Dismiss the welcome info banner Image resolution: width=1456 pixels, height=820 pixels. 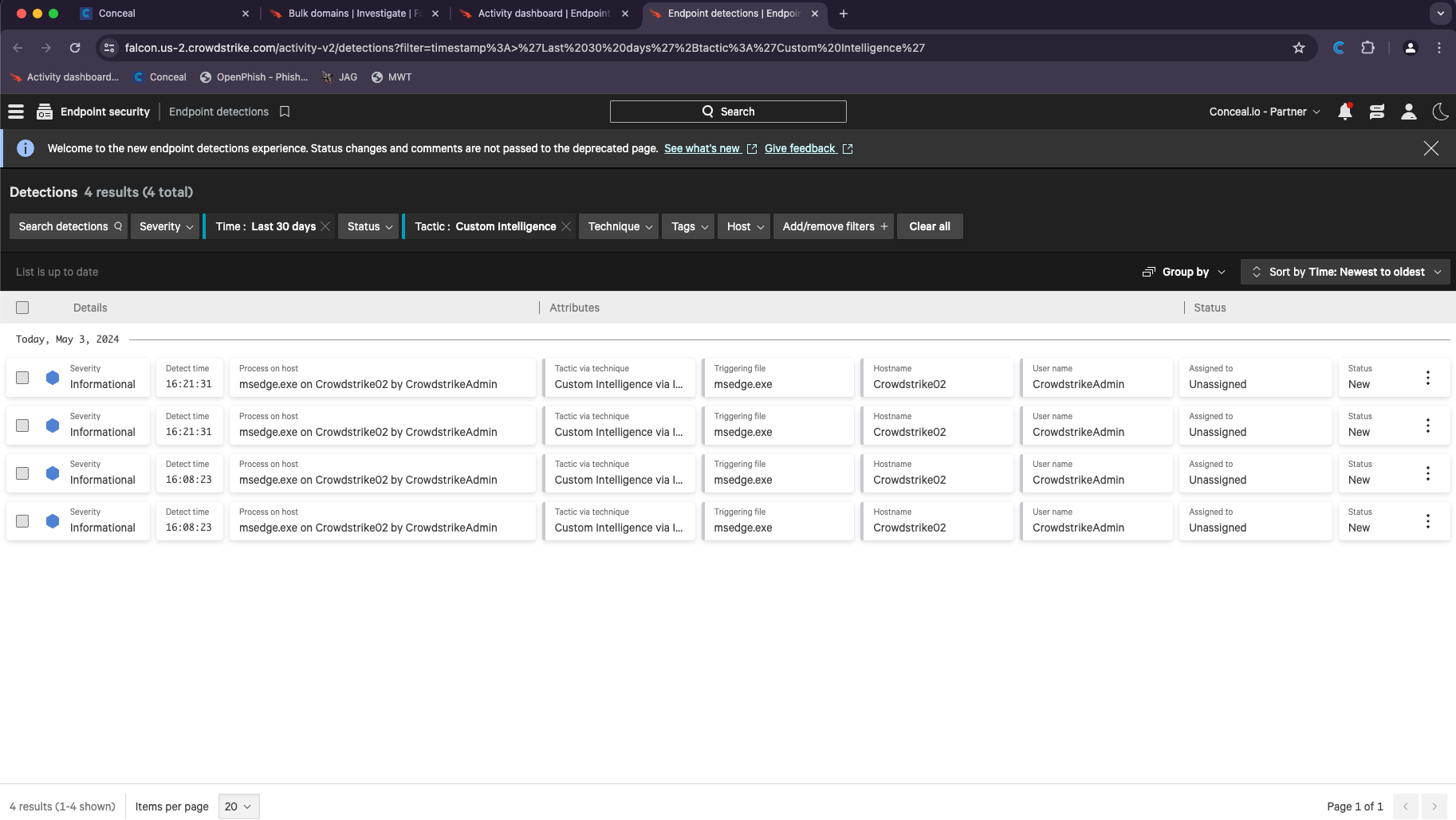[1430, 148]
